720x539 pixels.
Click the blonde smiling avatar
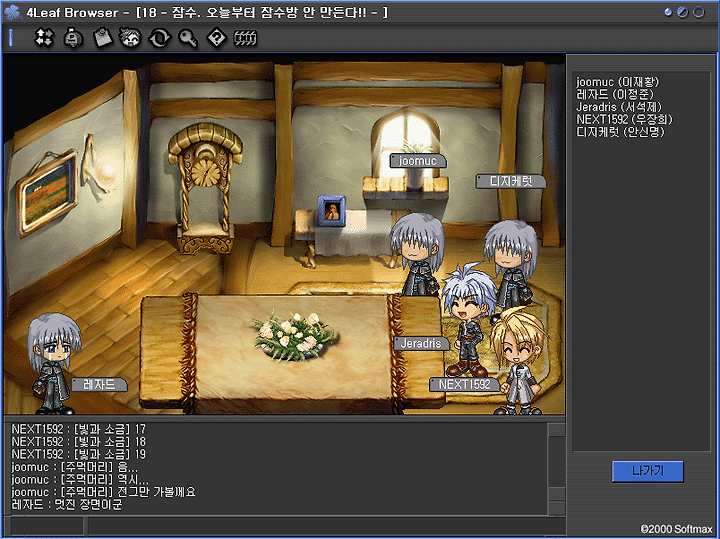pyautogui.click(x=520, y=360)
